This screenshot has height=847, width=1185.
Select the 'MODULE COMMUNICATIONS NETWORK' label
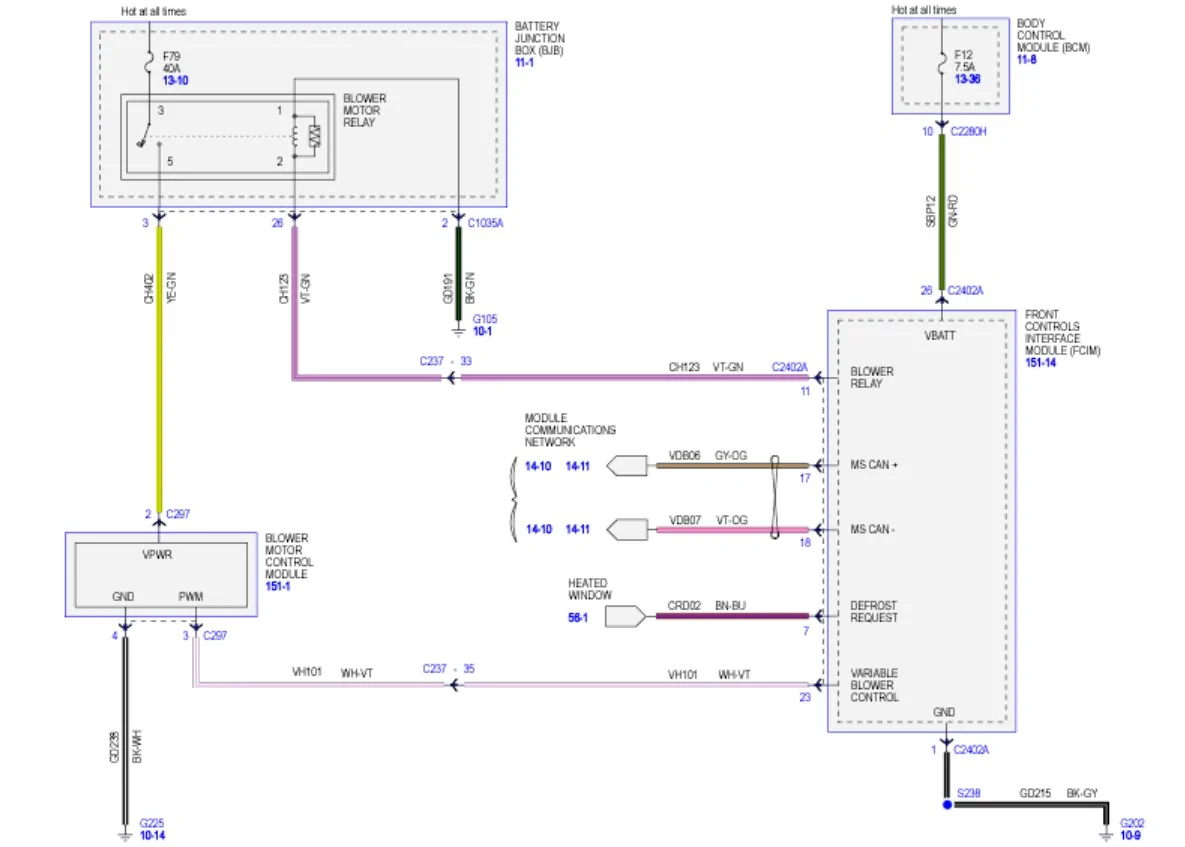571,430
